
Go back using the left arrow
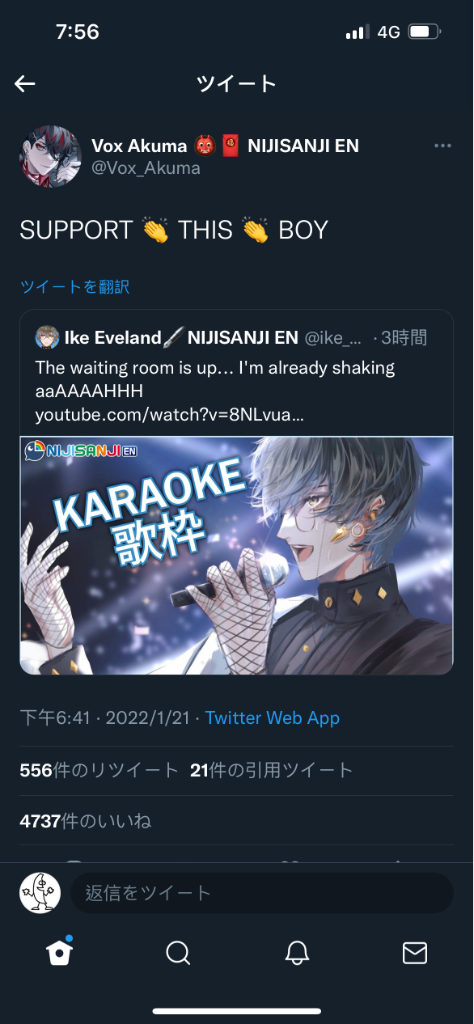pos(25,84)
